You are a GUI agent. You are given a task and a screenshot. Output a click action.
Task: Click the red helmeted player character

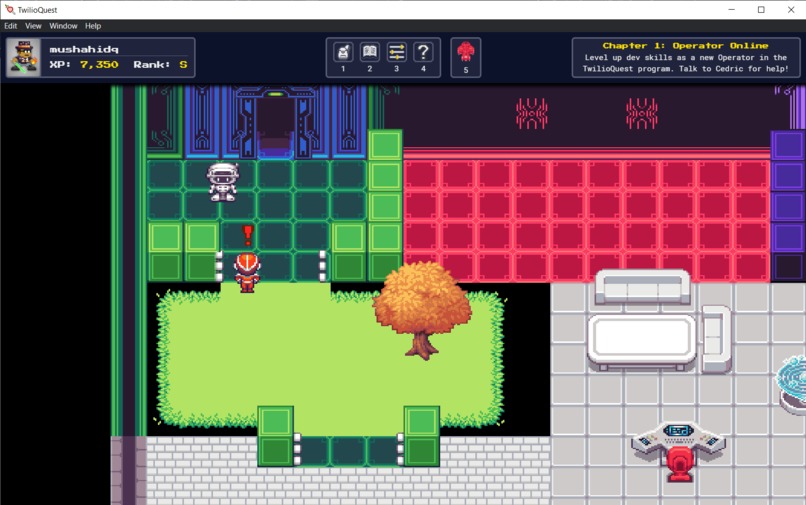(x=247, y=273)
